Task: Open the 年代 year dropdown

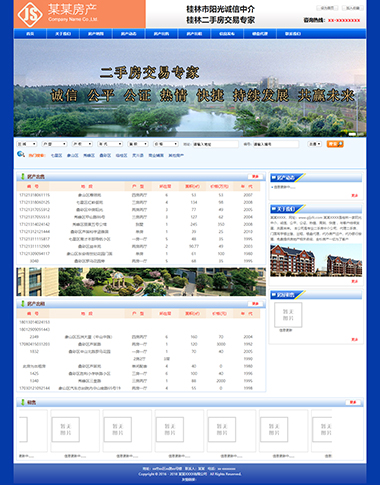Action: click(110, 144)
